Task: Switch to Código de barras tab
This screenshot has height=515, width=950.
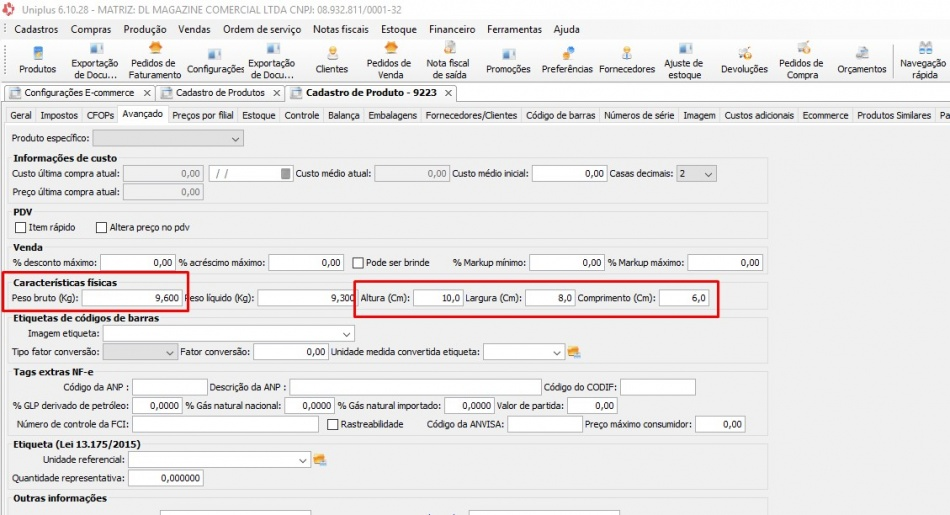Action: (560, 115)
